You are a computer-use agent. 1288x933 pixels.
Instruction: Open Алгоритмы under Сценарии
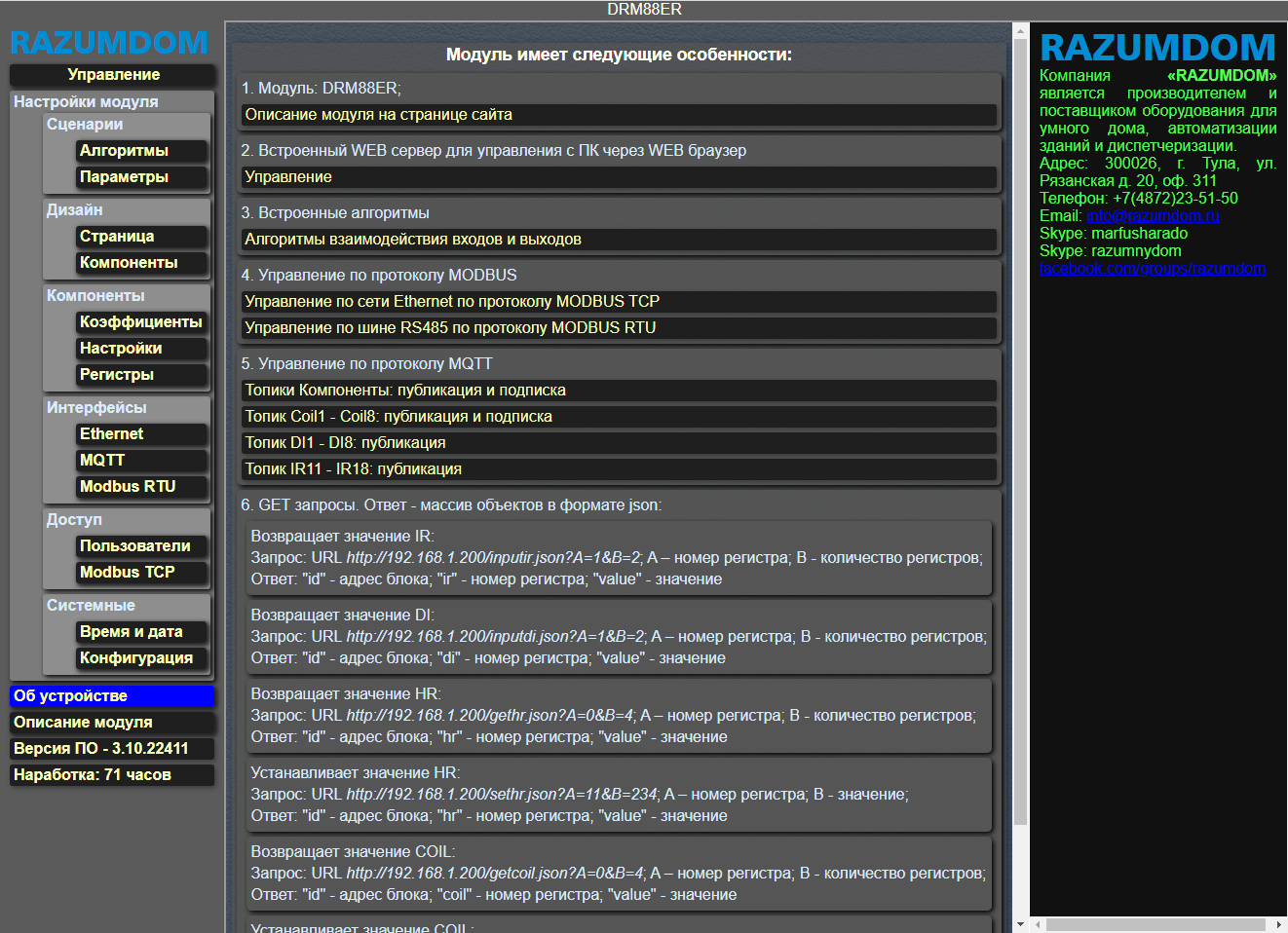point(142,151)
